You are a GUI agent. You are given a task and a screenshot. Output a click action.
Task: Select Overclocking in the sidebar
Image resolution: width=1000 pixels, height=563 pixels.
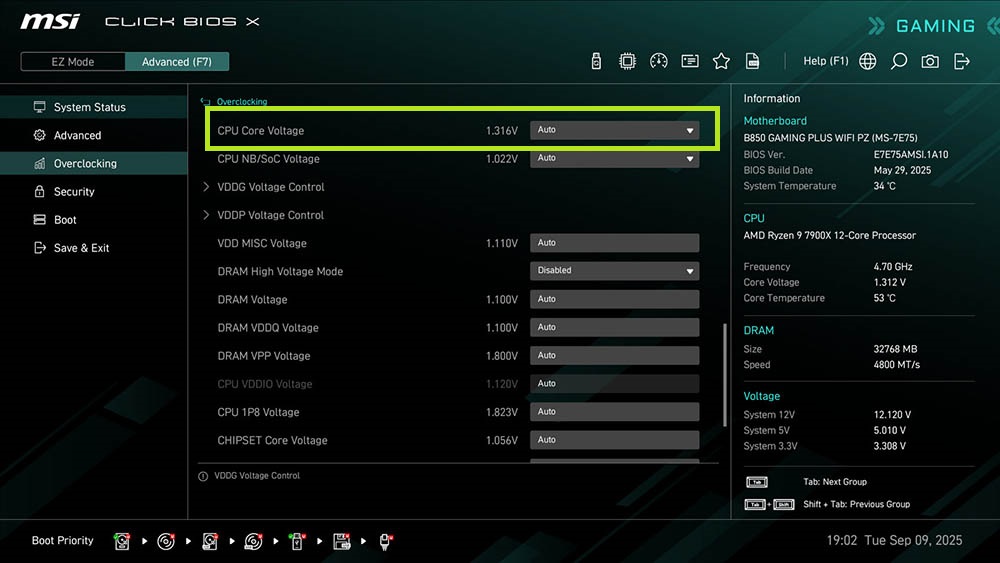coord(94,163)
